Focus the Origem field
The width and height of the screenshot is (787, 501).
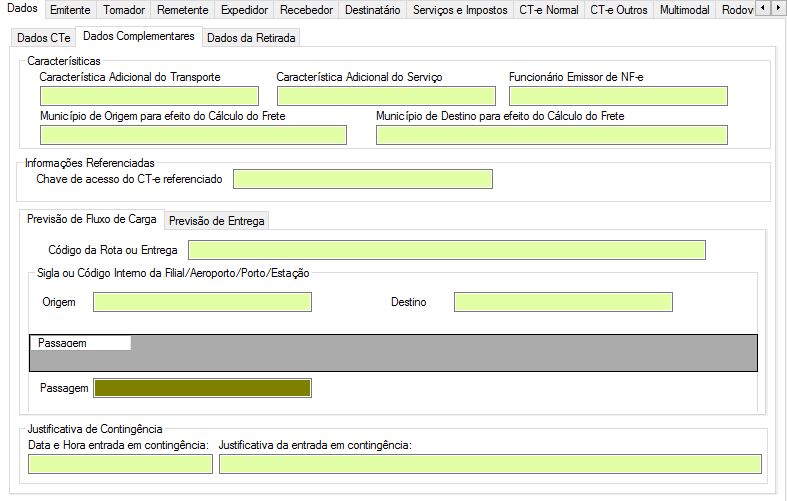(202, 302)
